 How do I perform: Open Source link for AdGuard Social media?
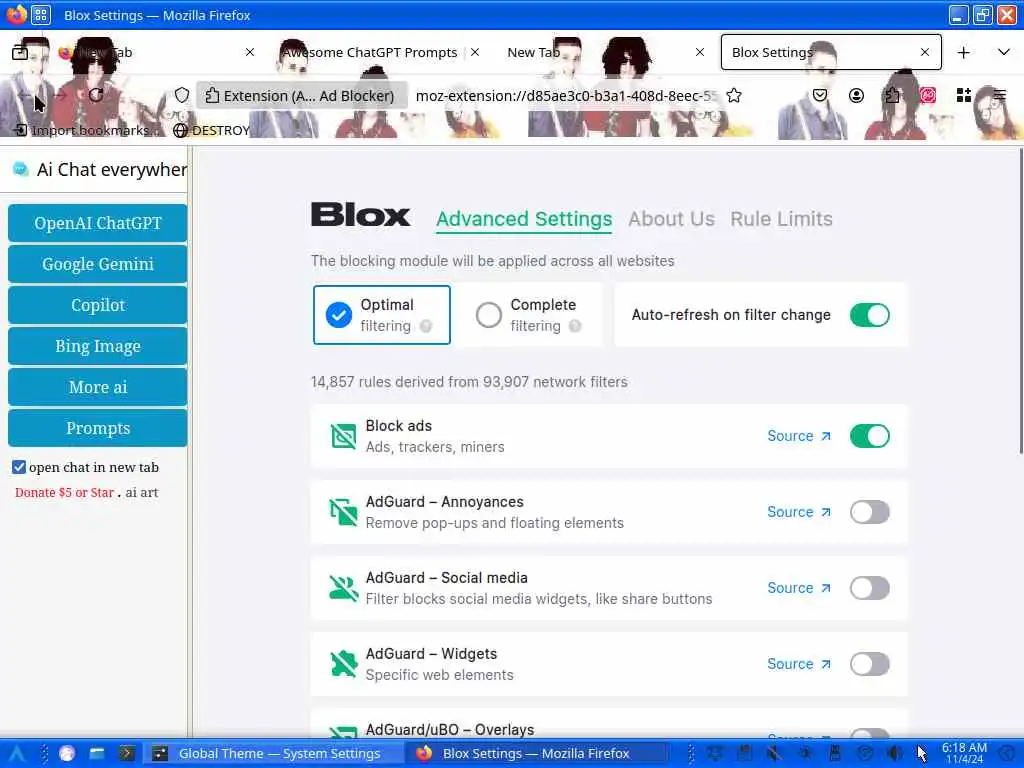pyautogui.click(x=799, y=588)
